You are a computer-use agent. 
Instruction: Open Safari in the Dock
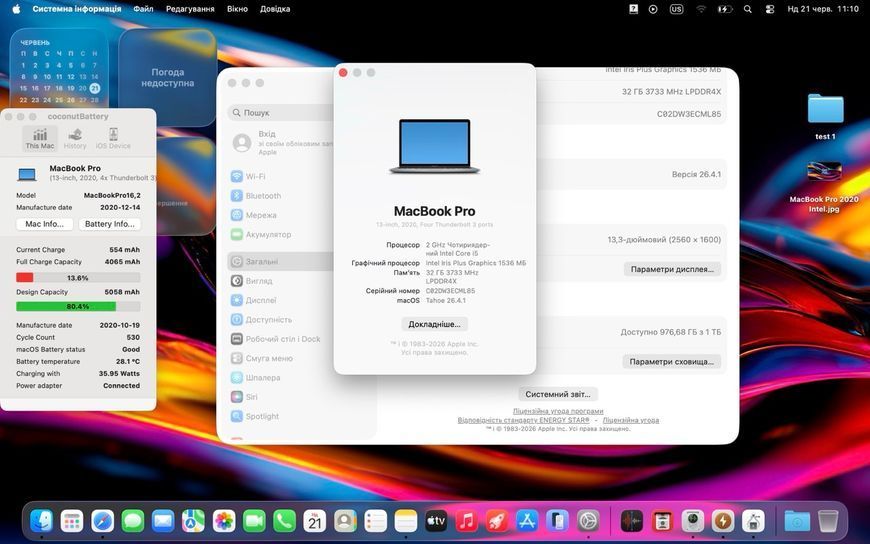point(103,521)
